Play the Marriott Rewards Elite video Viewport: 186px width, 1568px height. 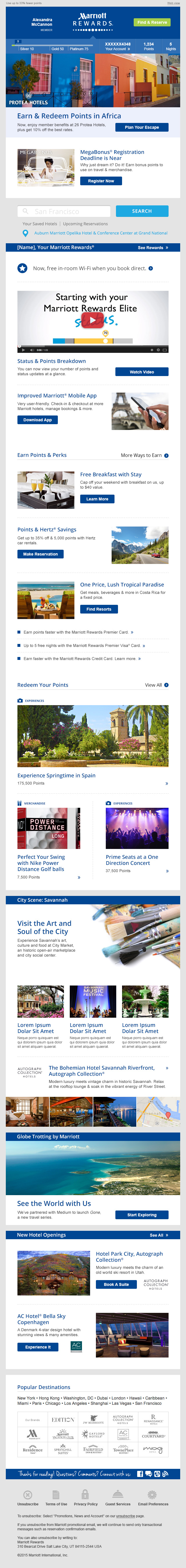pyautogui.click(x=93, y=321)
